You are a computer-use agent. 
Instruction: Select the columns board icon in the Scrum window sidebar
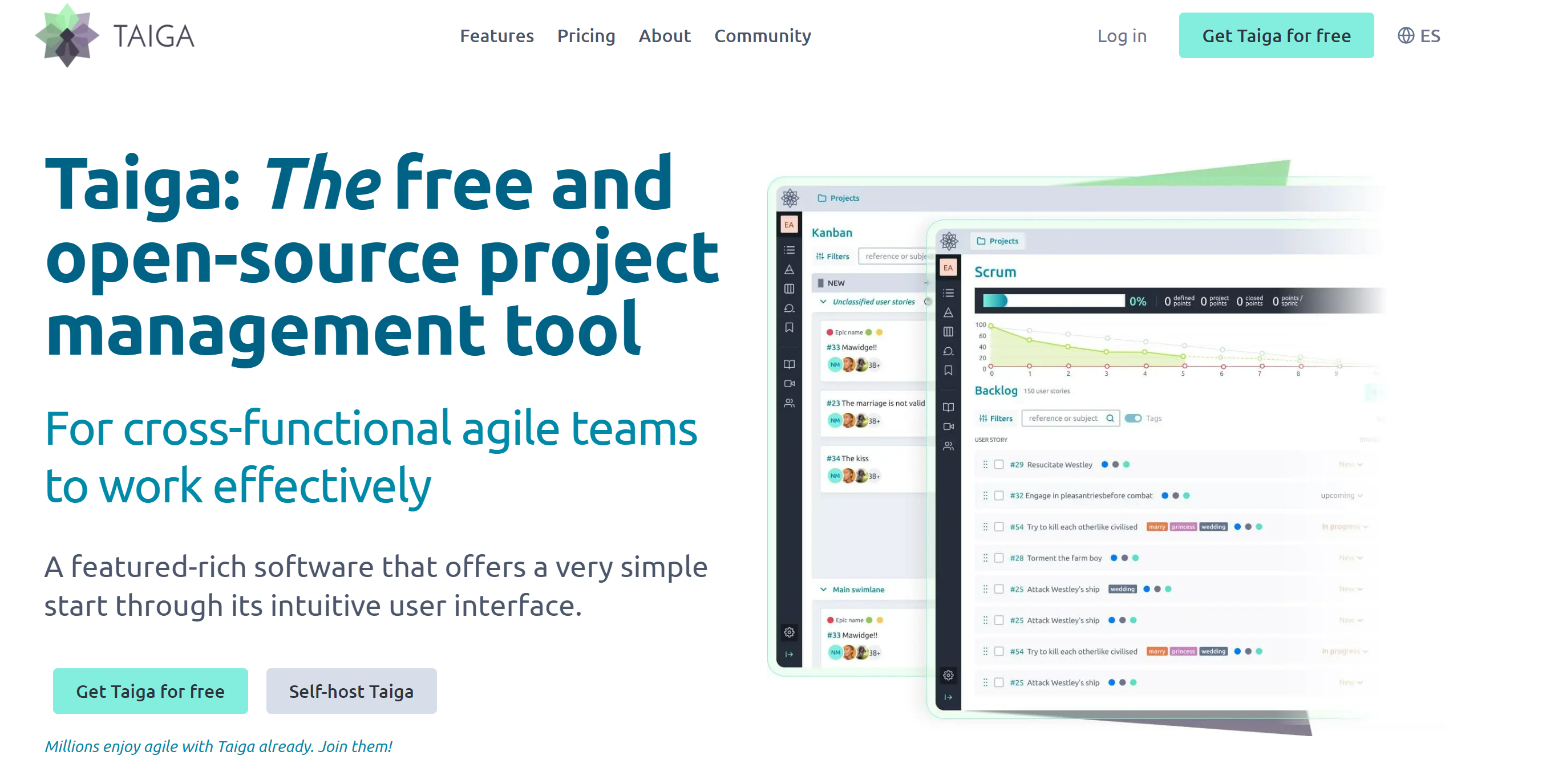coord(949,331)
